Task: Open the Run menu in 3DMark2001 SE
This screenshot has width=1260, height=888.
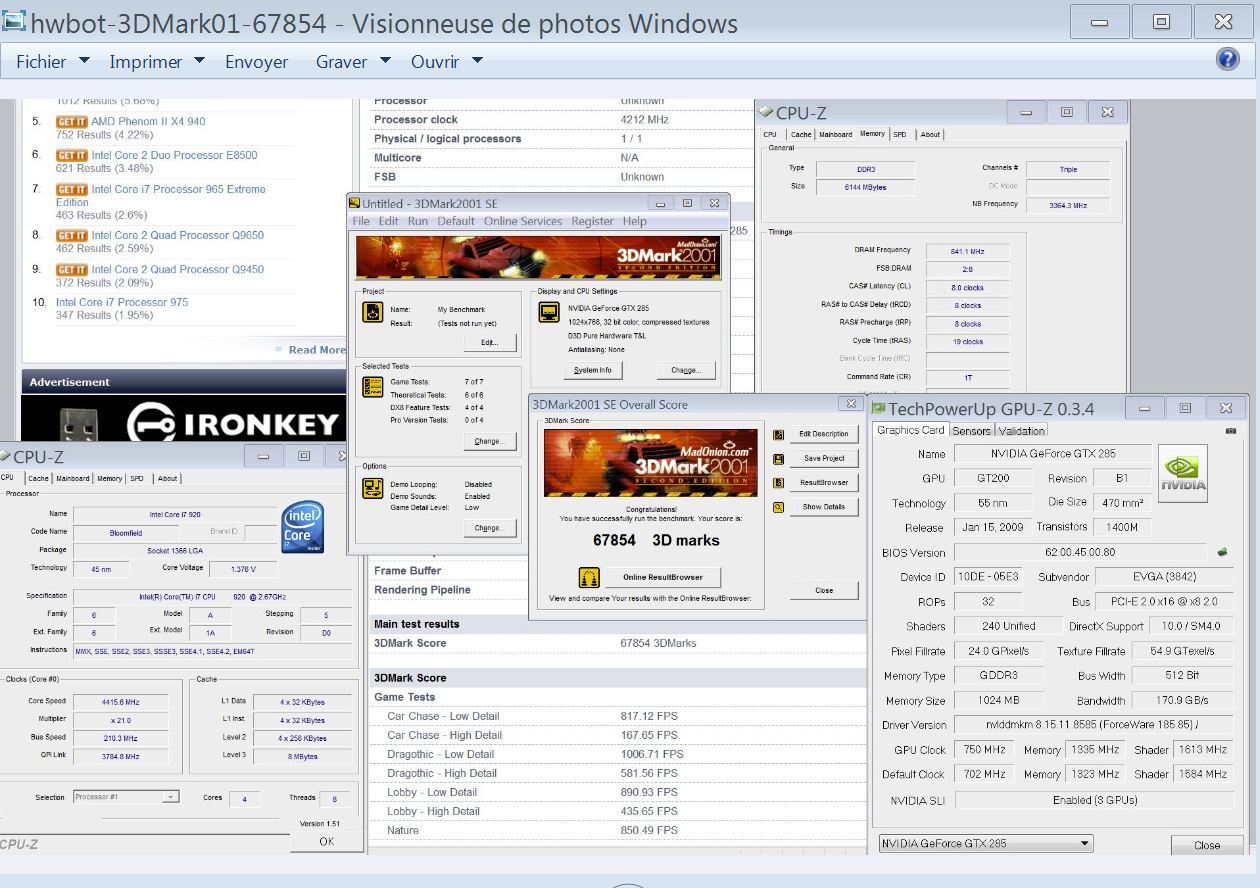Action: tap(417, 221)
